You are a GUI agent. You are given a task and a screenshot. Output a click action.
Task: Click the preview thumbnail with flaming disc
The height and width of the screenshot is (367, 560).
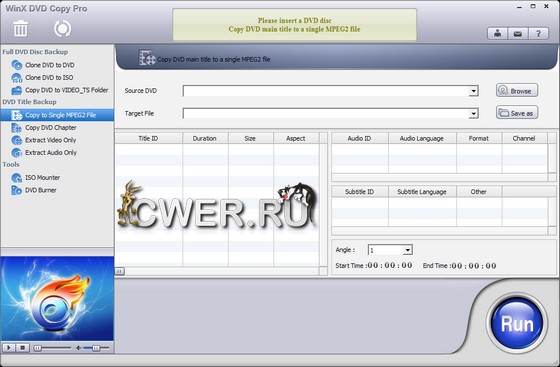[x=57, y=298]
